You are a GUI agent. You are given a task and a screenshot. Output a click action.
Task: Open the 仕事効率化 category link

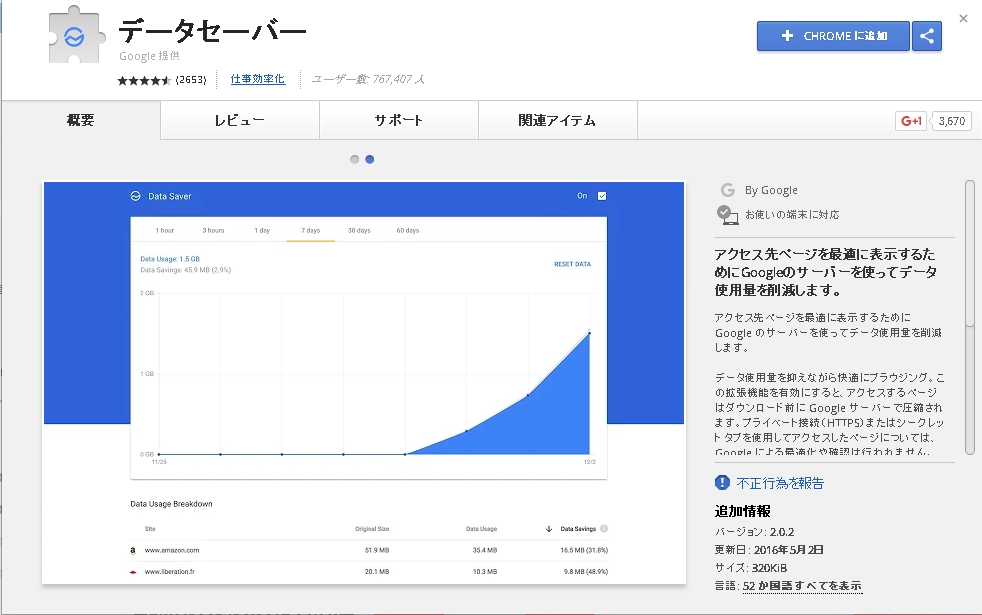[x=258, y=79]
